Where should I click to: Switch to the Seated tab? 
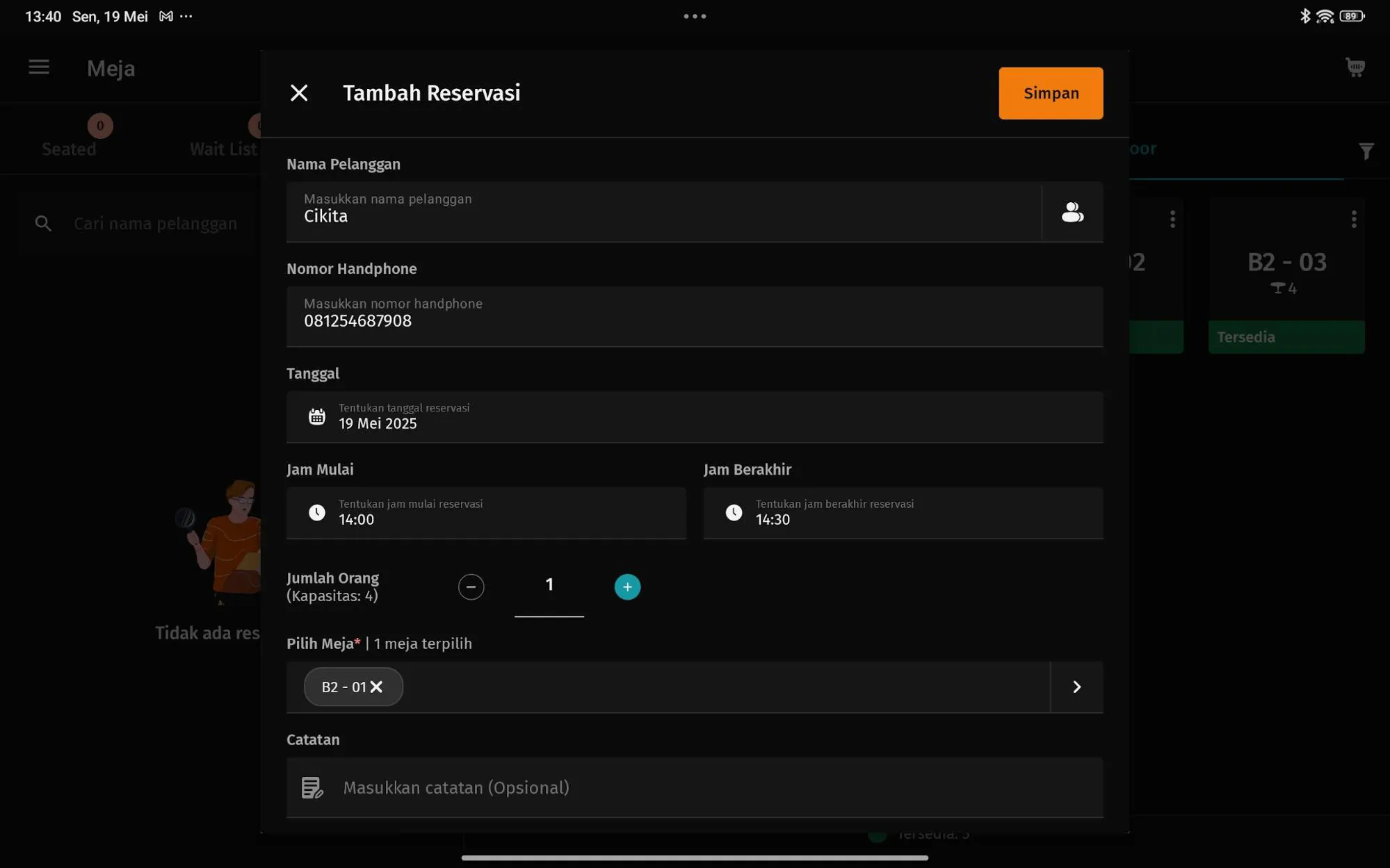[69, 149]
